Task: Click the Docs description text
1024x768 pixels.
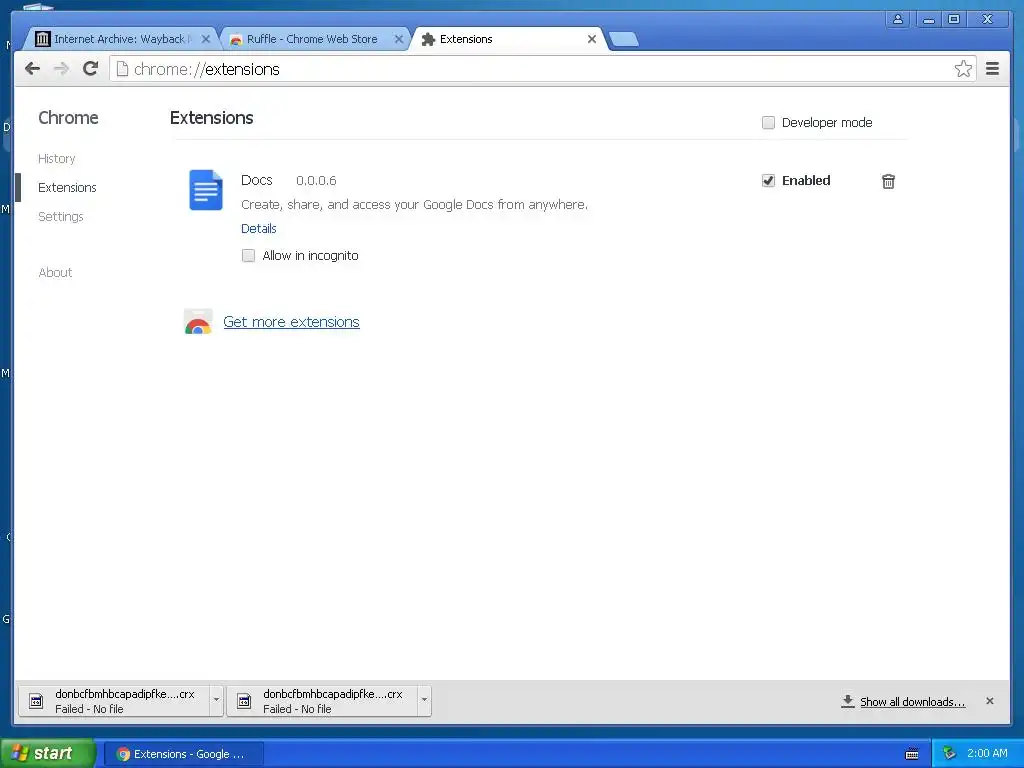Action: click(414, 204)
